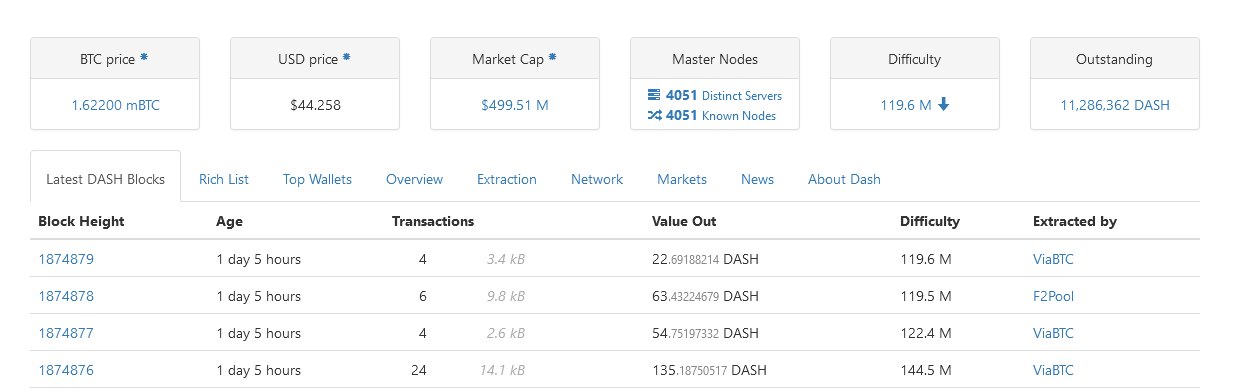Open the About Dash tab
Image resolution: width=1241 pixels, height=392 pixels.
pyautogui.click(x=844, y=179)
